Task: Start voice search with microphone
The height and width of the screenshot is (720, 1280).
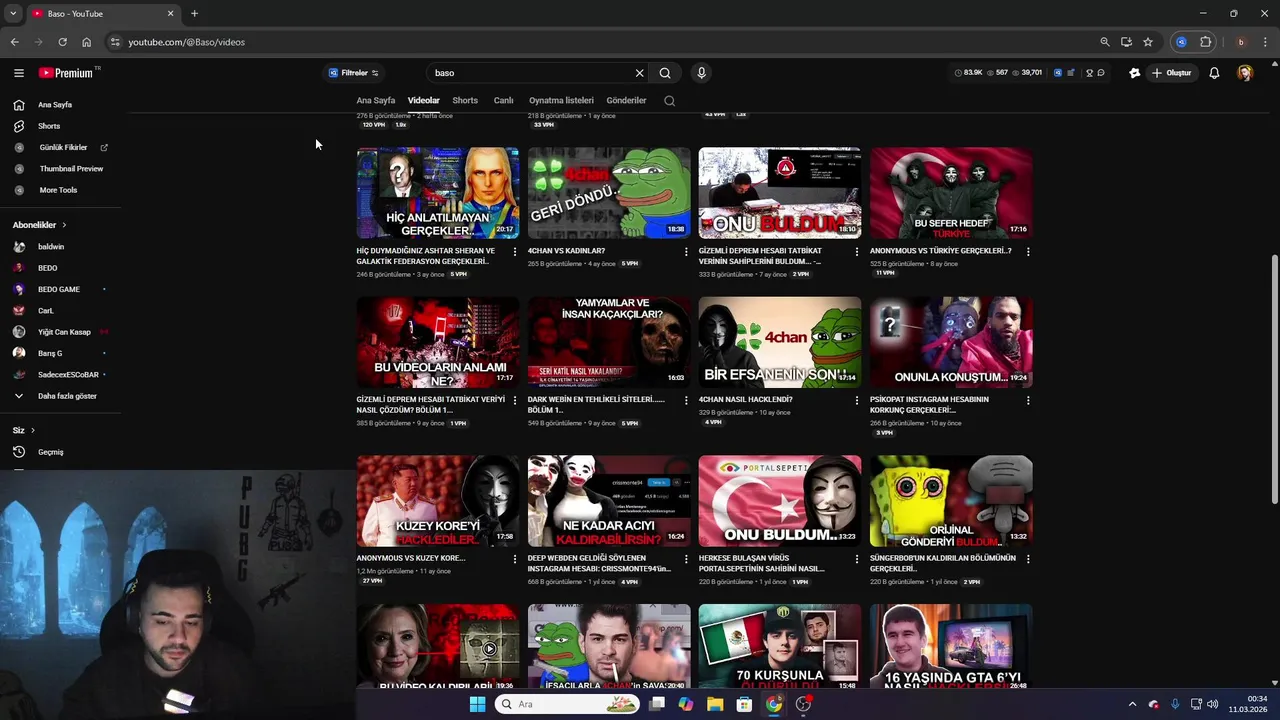Action: [701, 73]
